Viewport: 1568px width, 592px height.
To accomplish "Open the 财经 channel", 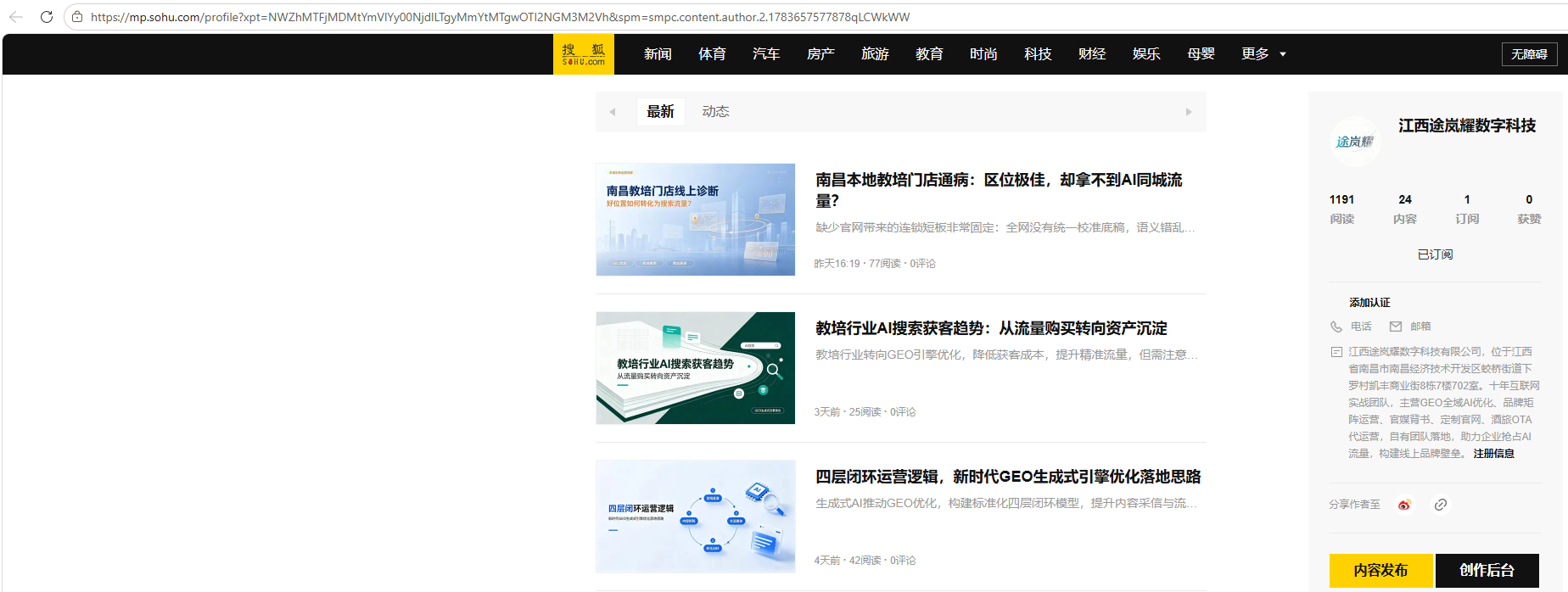I will coord(1092,54).
